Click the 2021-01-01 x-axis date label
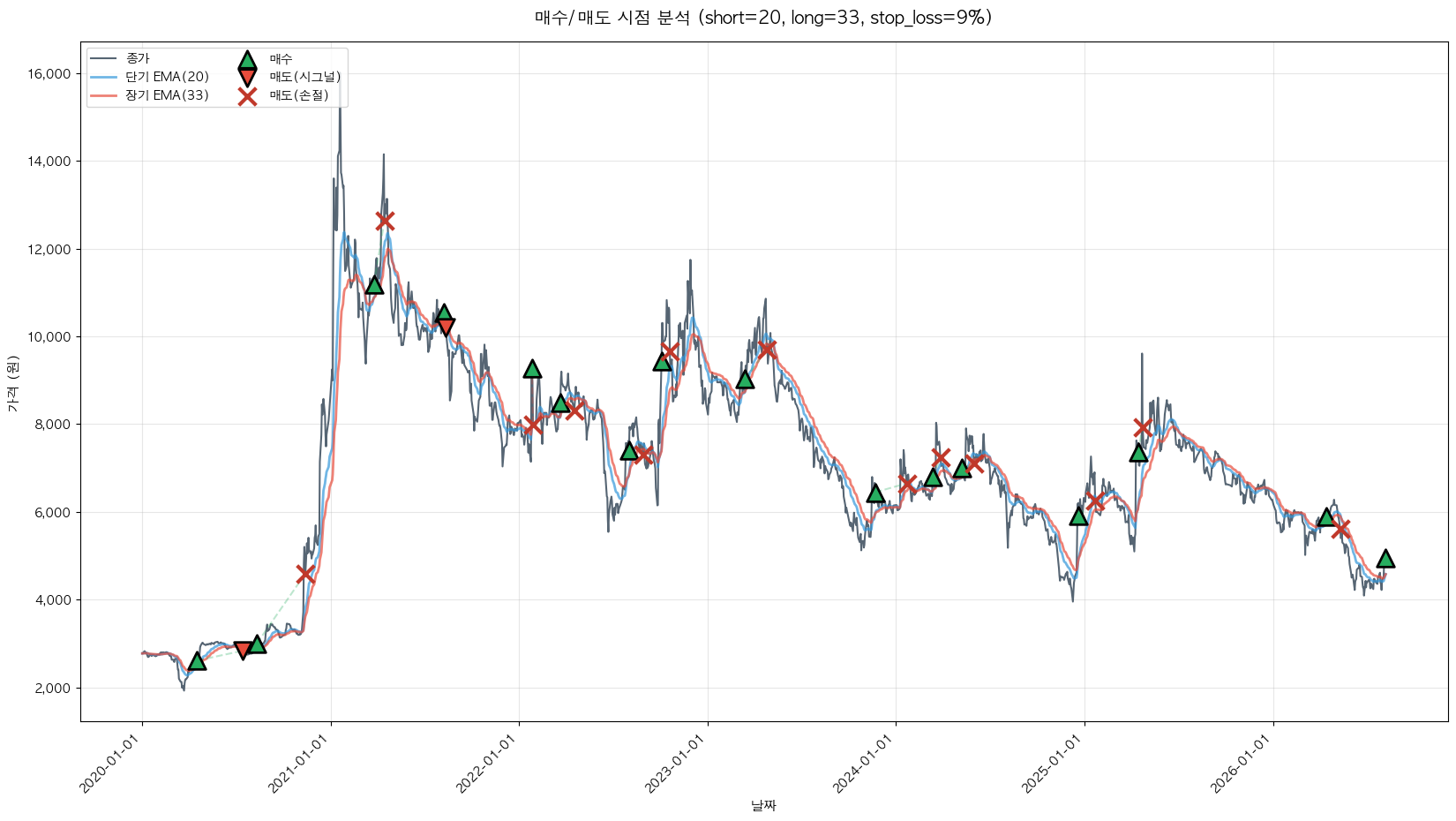 tap(300, 765)
